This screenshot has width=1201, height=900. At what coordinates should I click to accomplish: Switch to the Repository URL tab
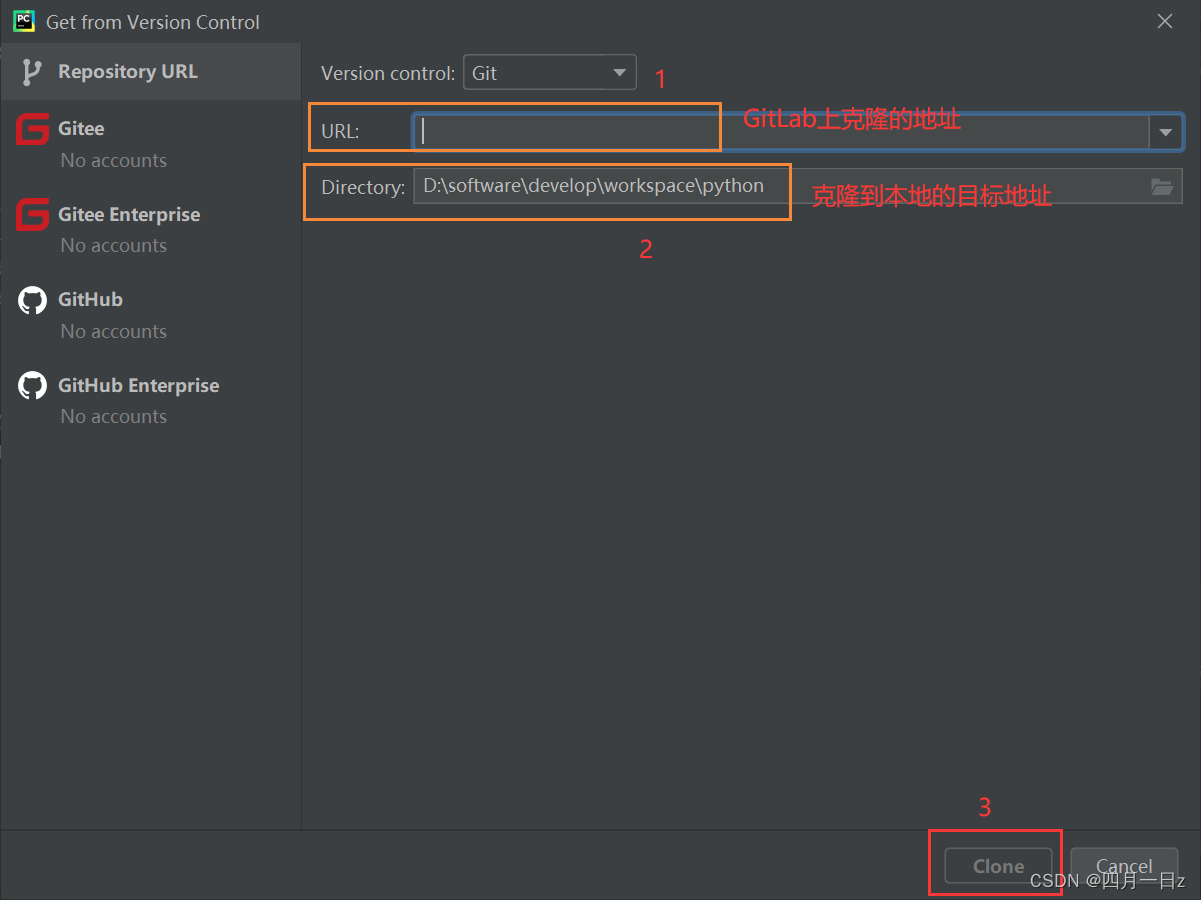[128, 72]
